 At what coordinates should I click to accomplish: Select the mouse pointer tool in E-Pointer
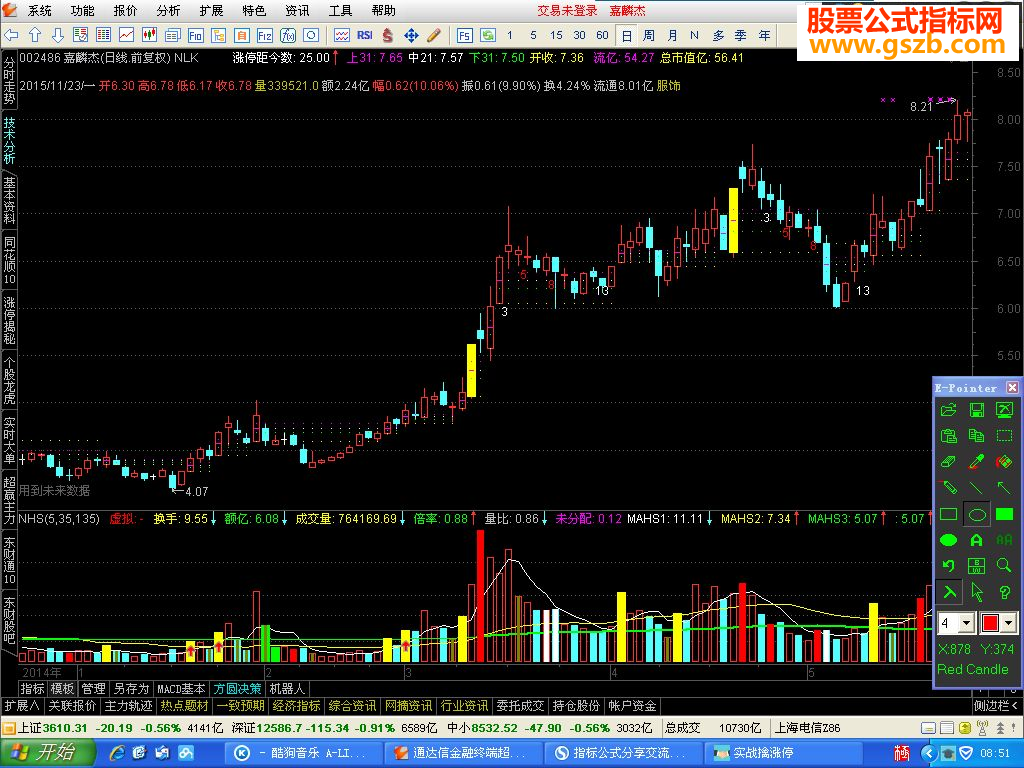[x=976, y=592]
